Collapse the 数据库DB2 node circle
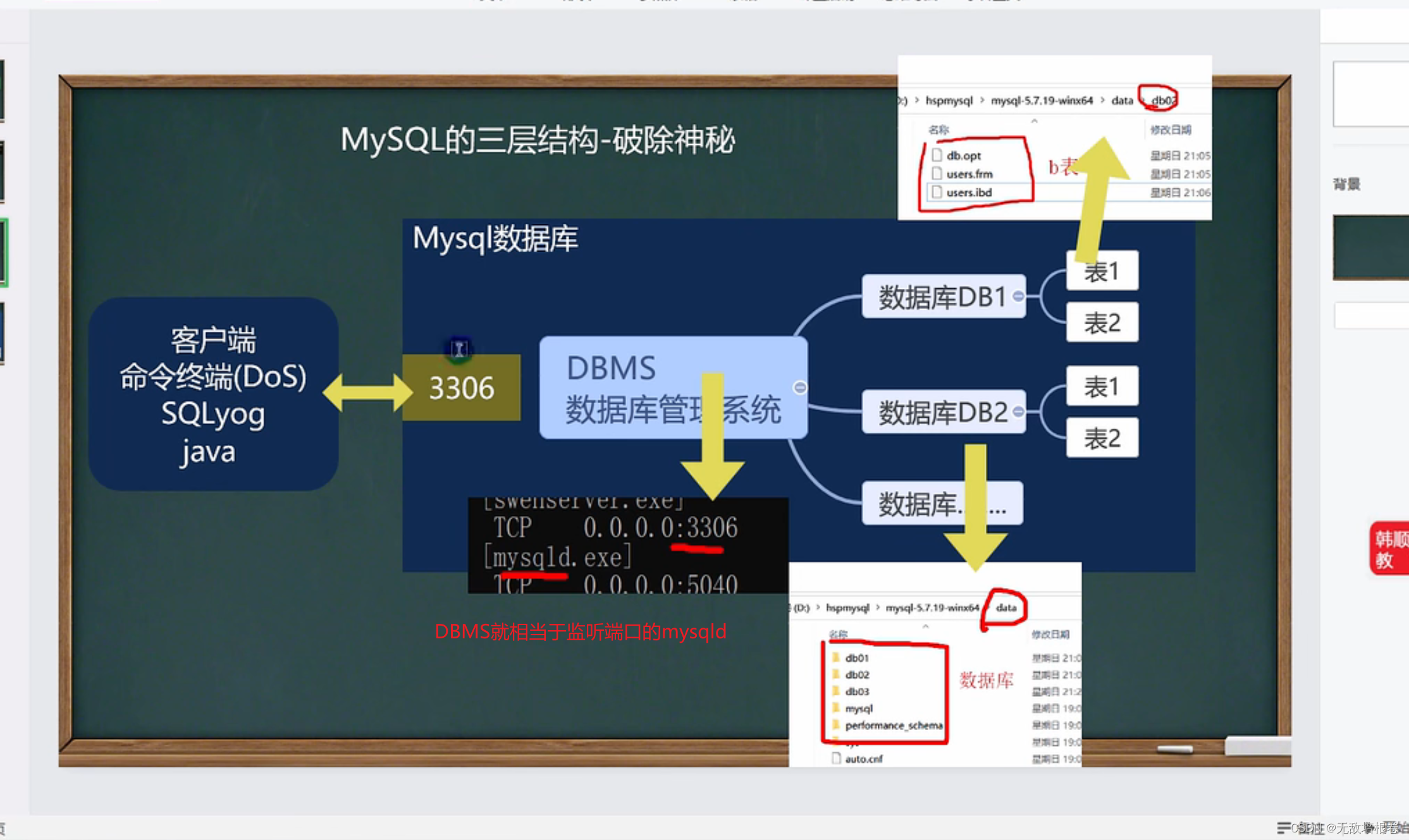This screenshot has height=840, width=1409. [x=1018, y=411]
